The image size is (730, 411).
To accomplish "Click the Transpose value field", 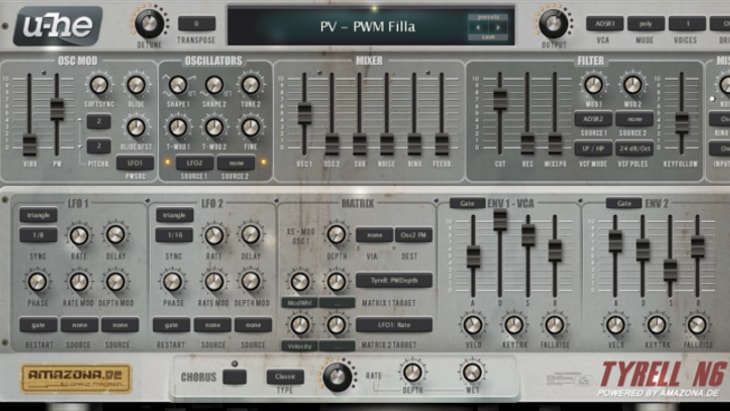I will 196,23.
